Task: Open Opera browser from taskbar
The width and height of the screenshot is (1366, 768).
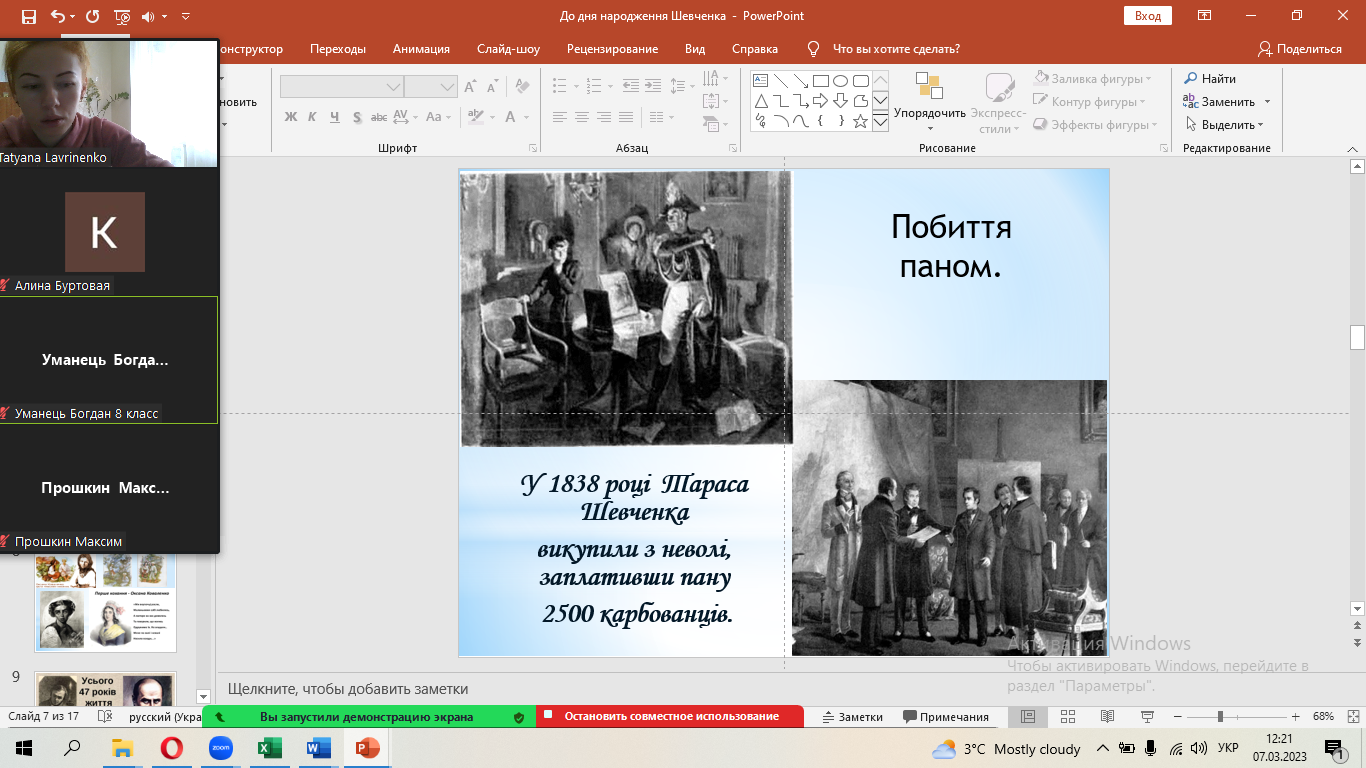Action: 172,748
